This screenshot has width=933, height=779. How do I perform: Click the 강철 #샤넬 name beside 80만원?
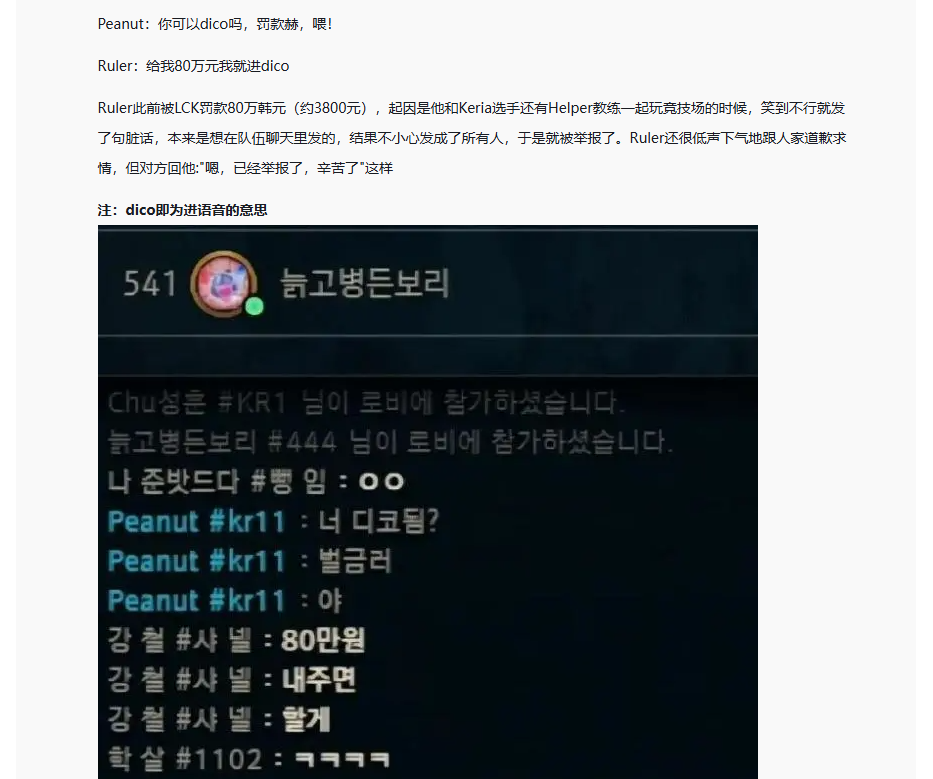[180, 640]
